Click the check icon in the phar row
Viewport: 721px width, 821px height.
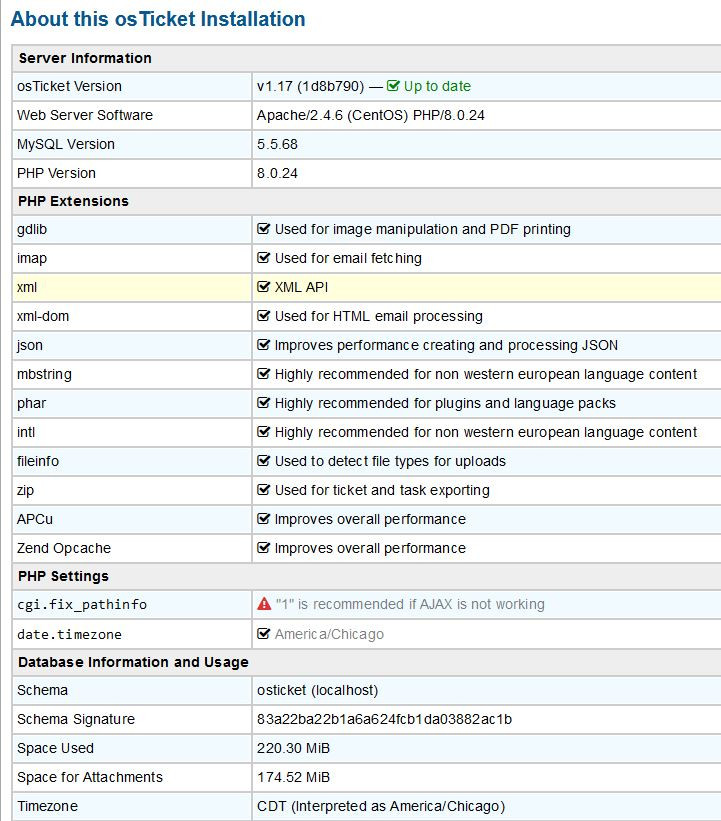[x=264, y=403]
